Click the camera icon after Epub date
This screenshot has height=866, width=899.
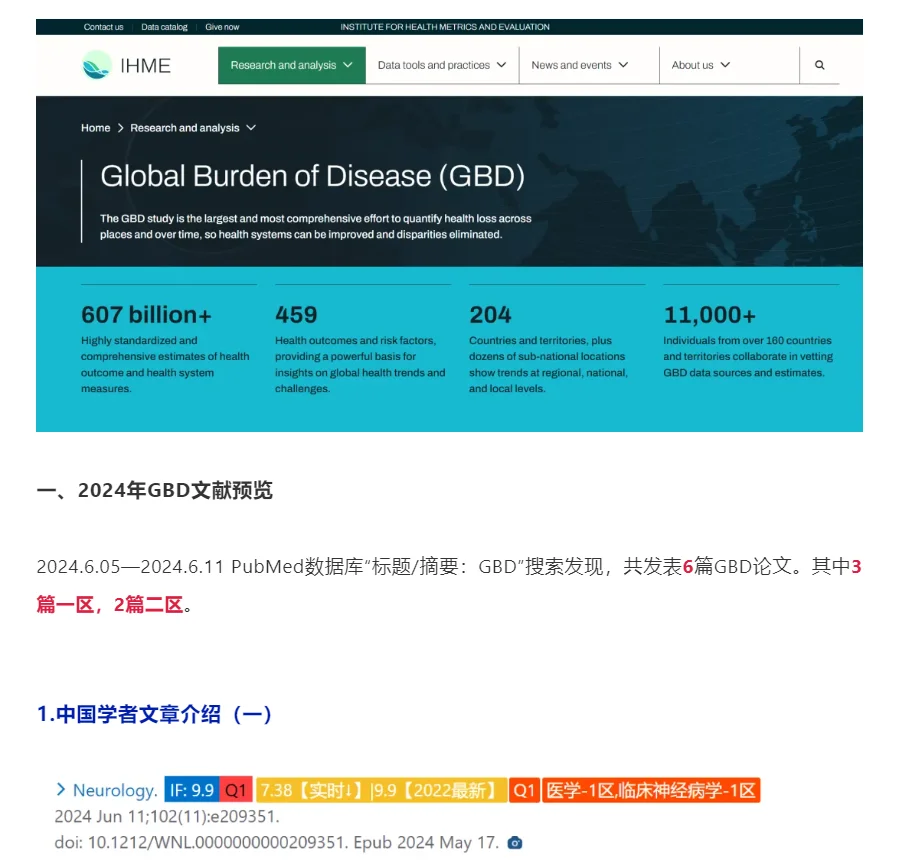[x=515, y=842]
